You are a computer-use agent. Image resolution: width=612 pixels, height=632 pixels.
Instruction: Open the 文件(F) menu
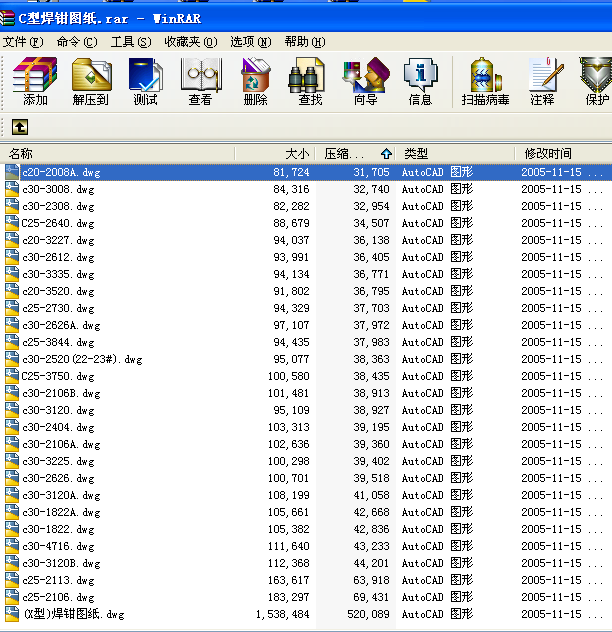click(x=23, y=42)
